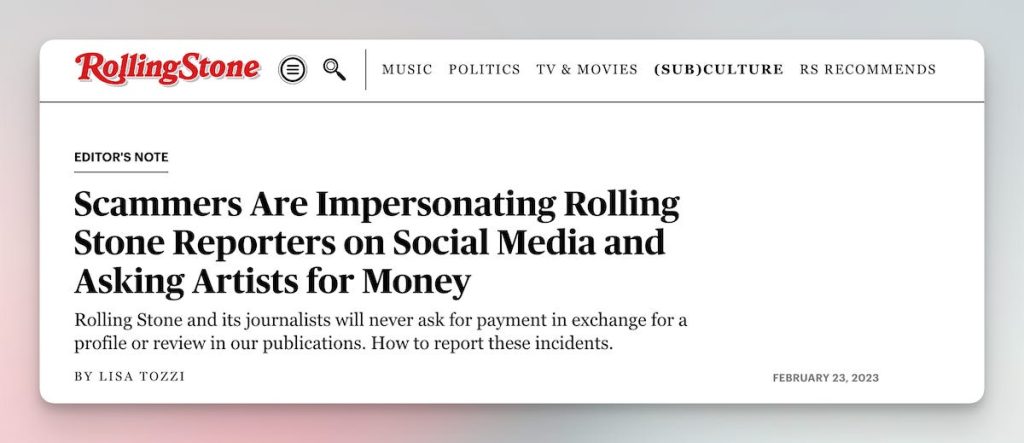Viewport: 1024px width, 443px height.
Task: Open the (Sub)Culture section
Action: [x=718, y=70]
